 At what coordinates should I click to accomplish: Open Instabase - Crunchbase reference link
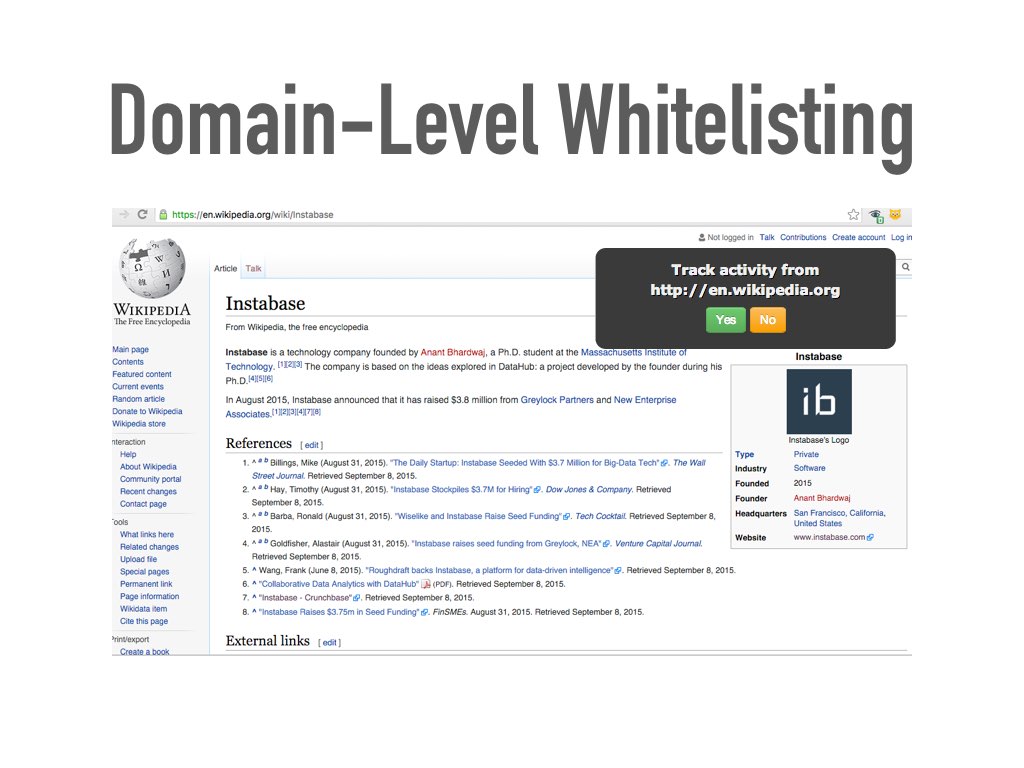pos(306,598)
